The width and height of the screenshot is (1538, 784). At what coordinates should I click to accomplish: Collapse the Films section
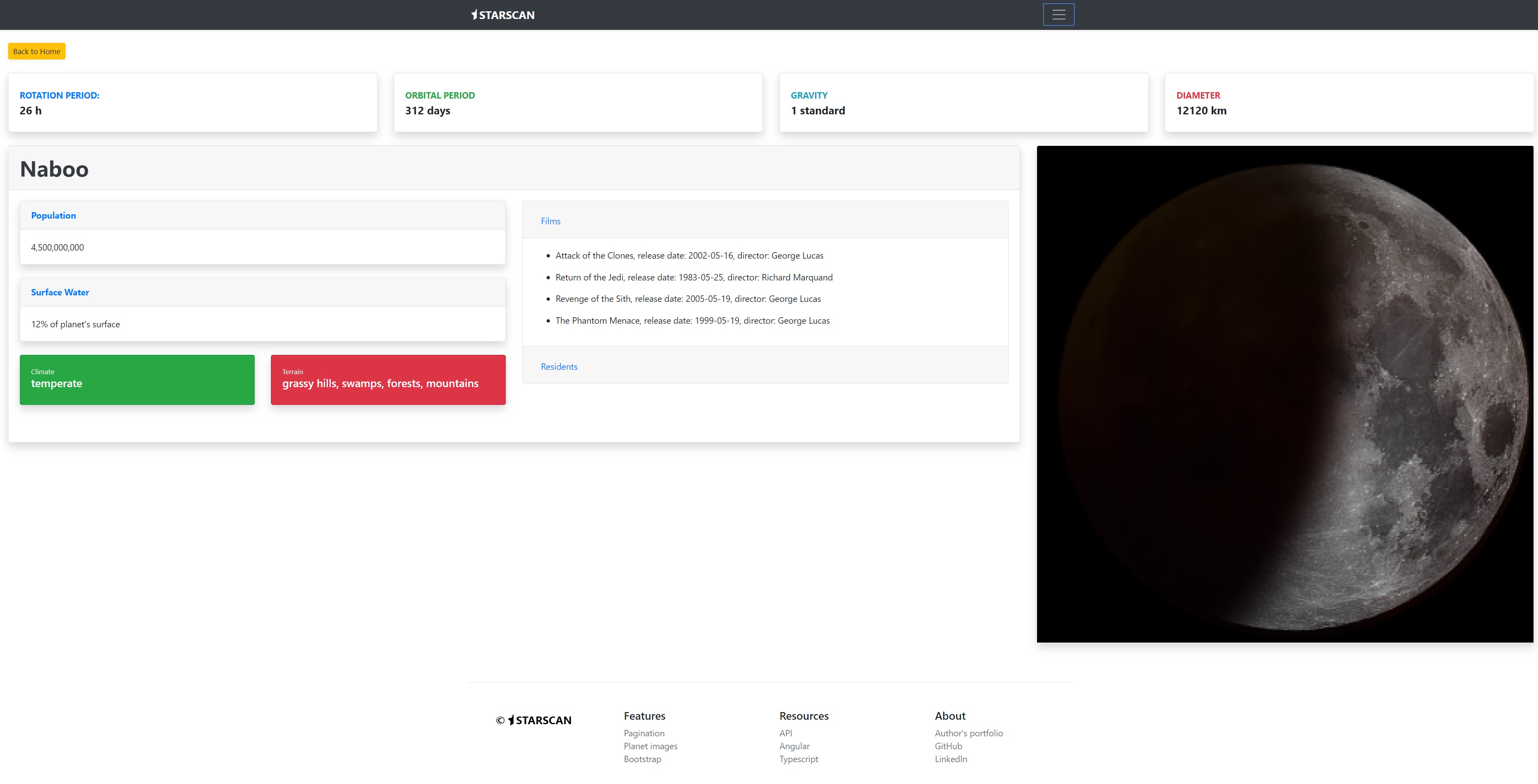pos(550,221)
